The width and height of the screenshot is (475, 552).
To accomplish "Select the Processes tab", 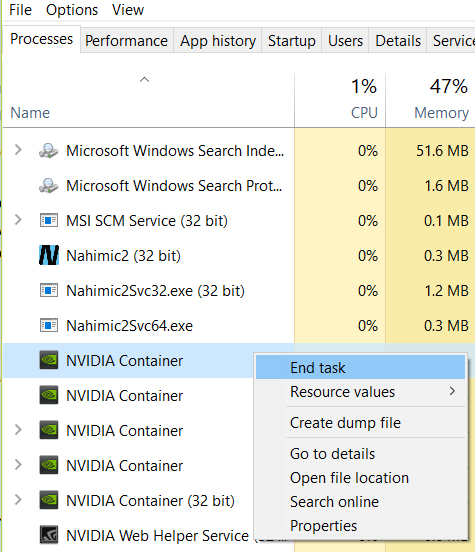I will click(x=42, y=39).
